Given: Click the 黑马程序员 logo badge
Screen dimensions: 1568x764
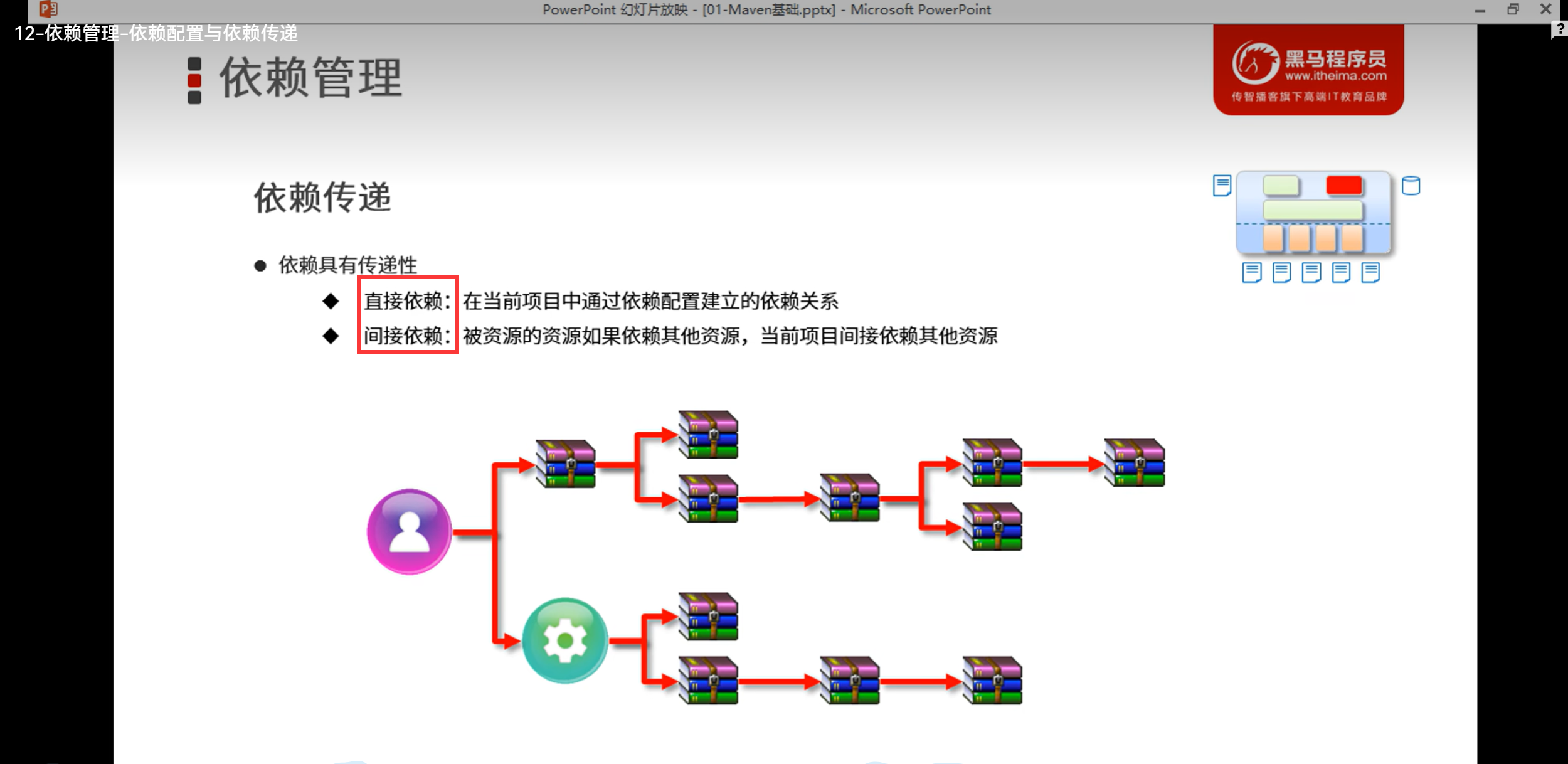Looking at the screenshot, I should coord(1308,70).
